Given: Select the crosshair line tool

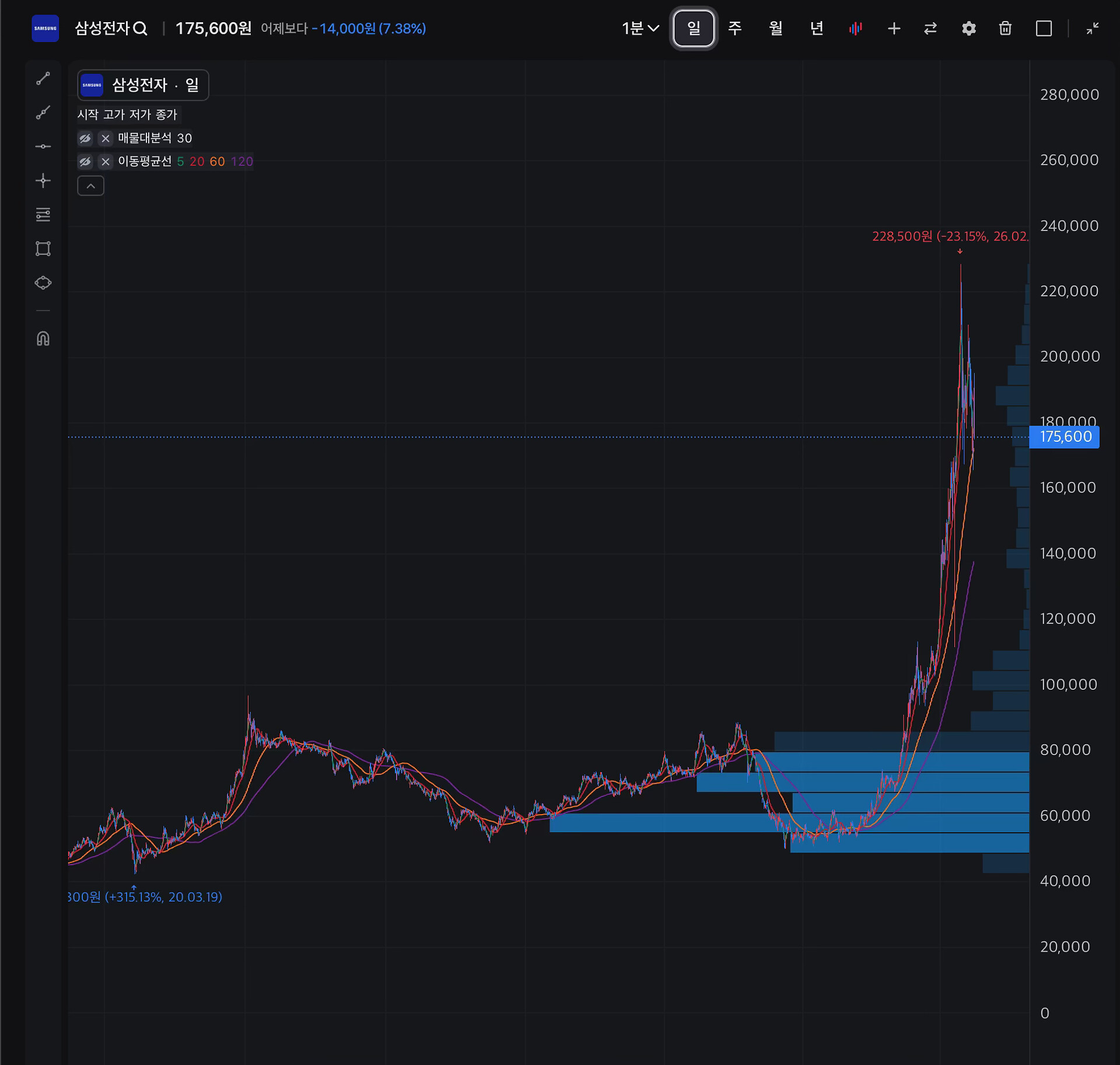Looking at the screenshot, I should tap(43, 180).
